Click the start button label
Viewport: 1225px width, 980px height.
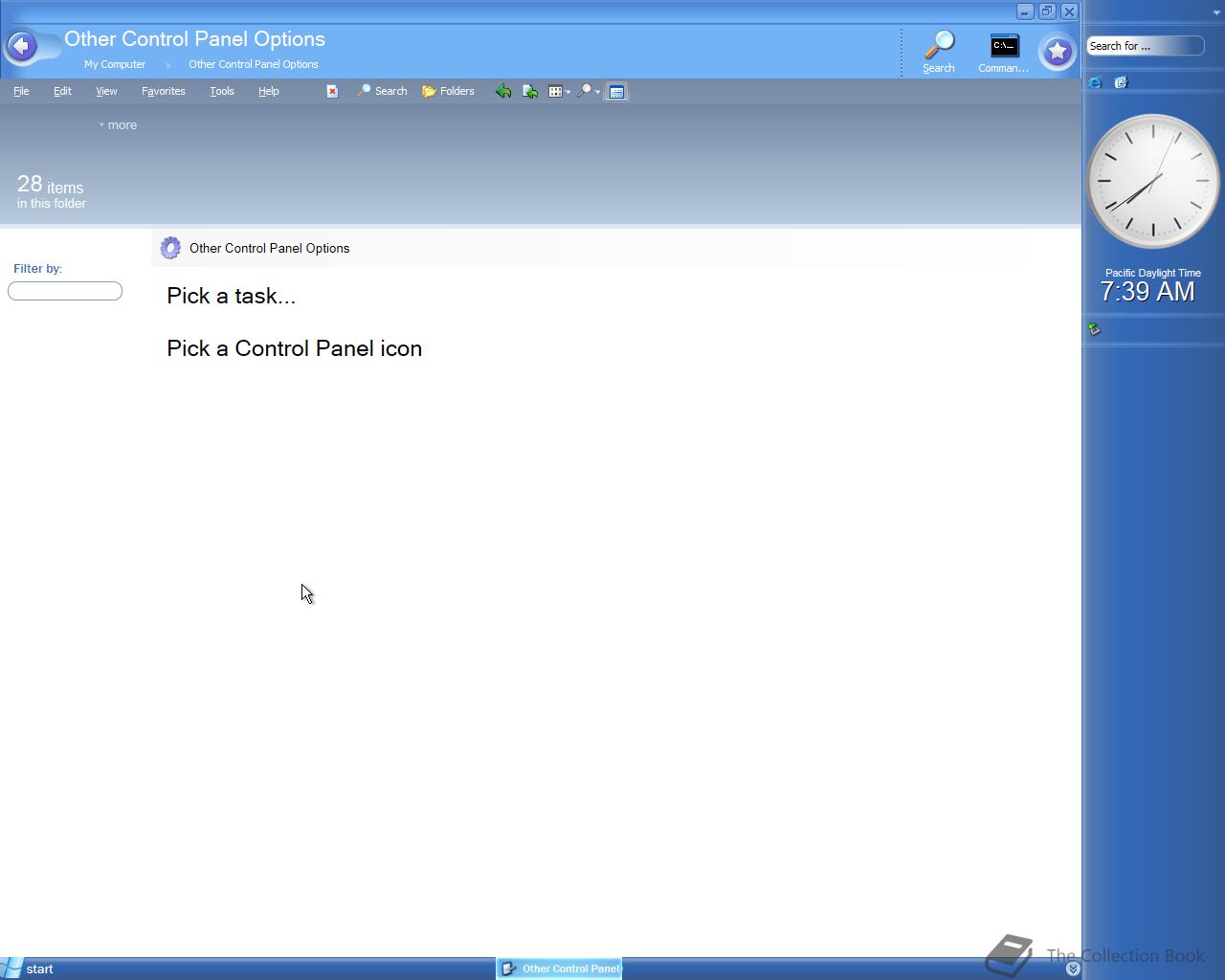click(40, 969)
